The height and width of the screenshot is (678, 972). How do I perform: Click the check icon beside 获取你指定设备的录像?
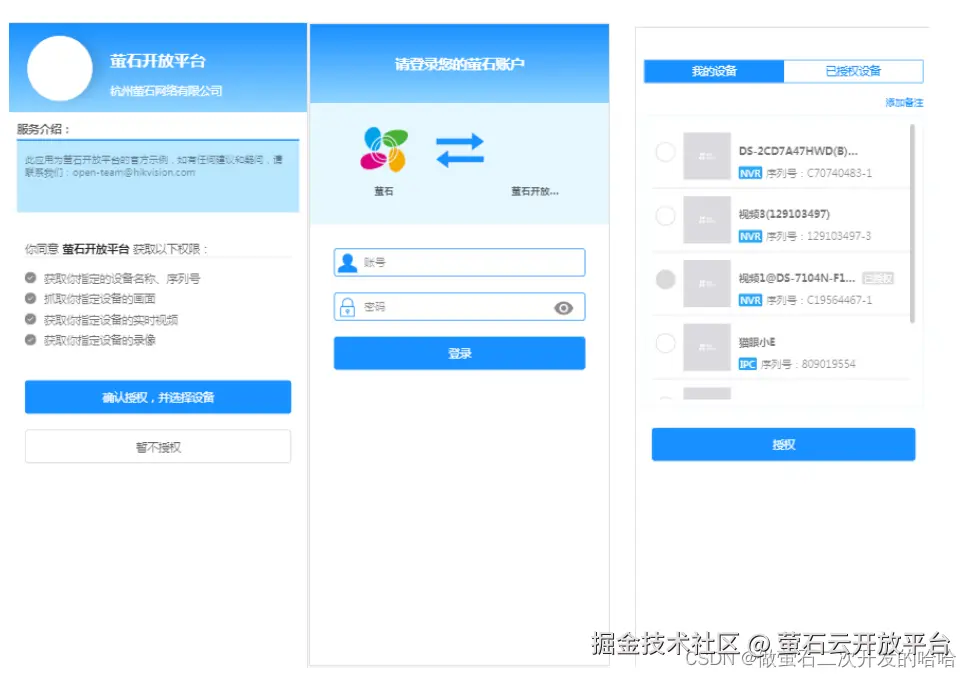[30, 340]
